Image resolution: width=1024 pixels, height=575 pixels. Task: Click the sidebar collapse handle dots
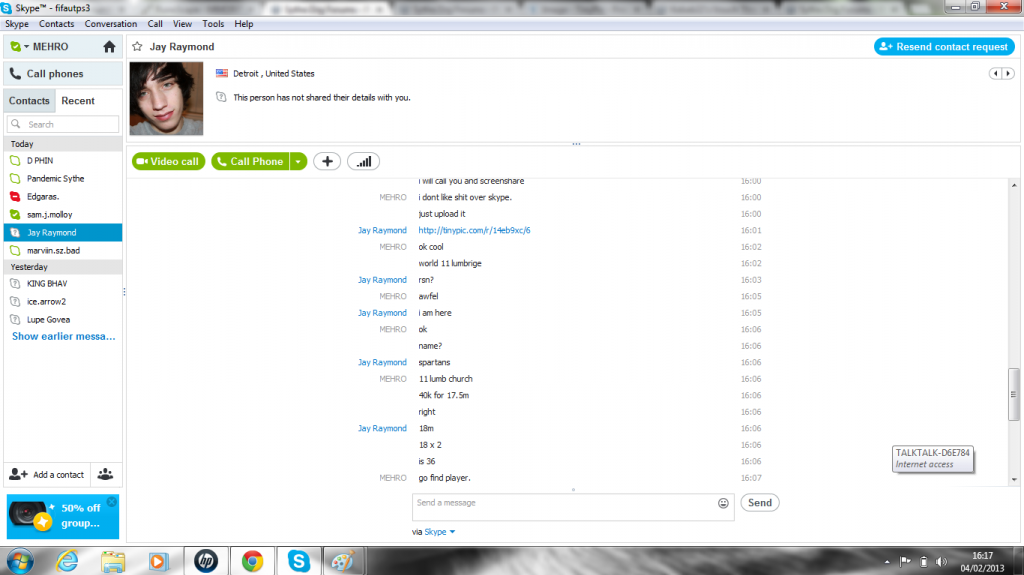coord(124,292)
